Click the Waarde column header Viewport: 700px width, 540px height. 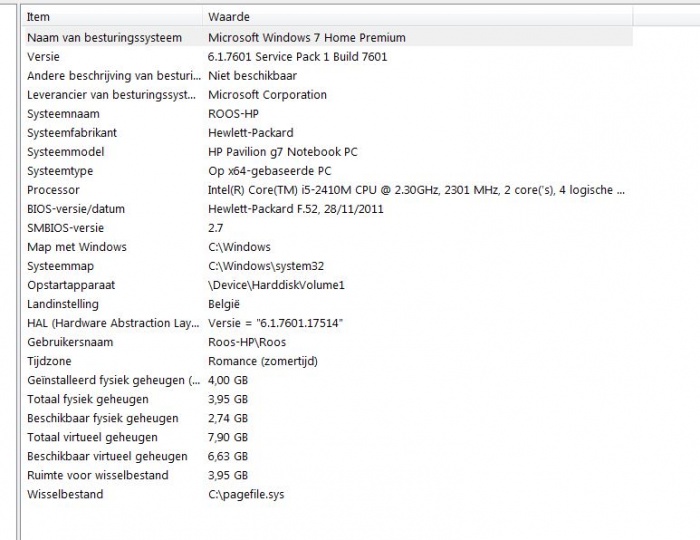[418, 17]
